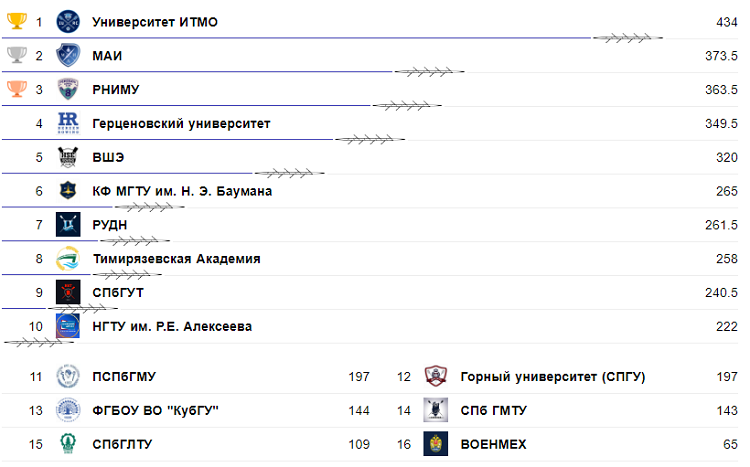Click the Тимирязевская Академия logo
This screenshot has height=467, width=750.
pyautogui.click(x=68, y=259)
